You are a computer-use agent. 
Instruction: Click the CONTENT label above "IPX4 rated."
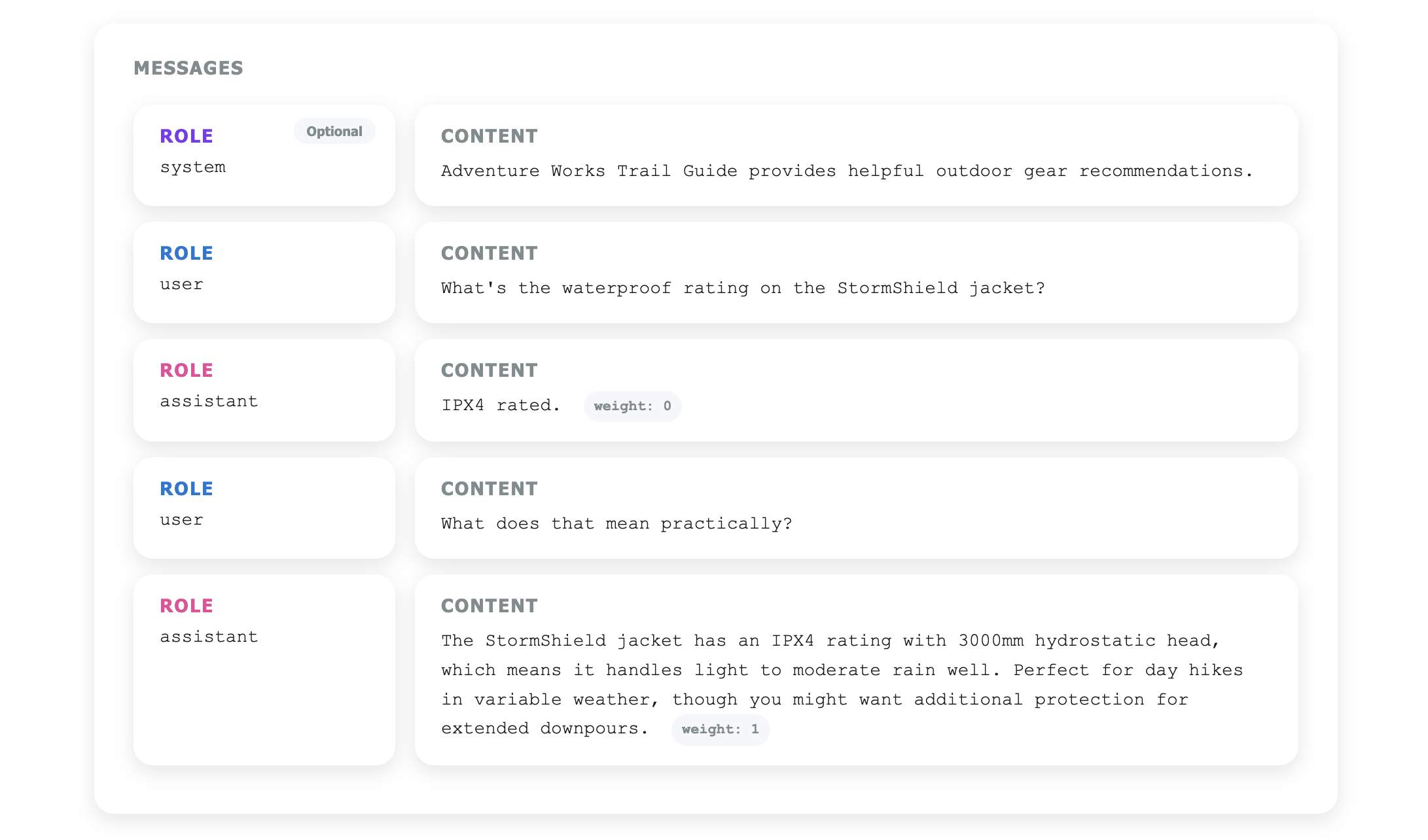pos(489,370)
